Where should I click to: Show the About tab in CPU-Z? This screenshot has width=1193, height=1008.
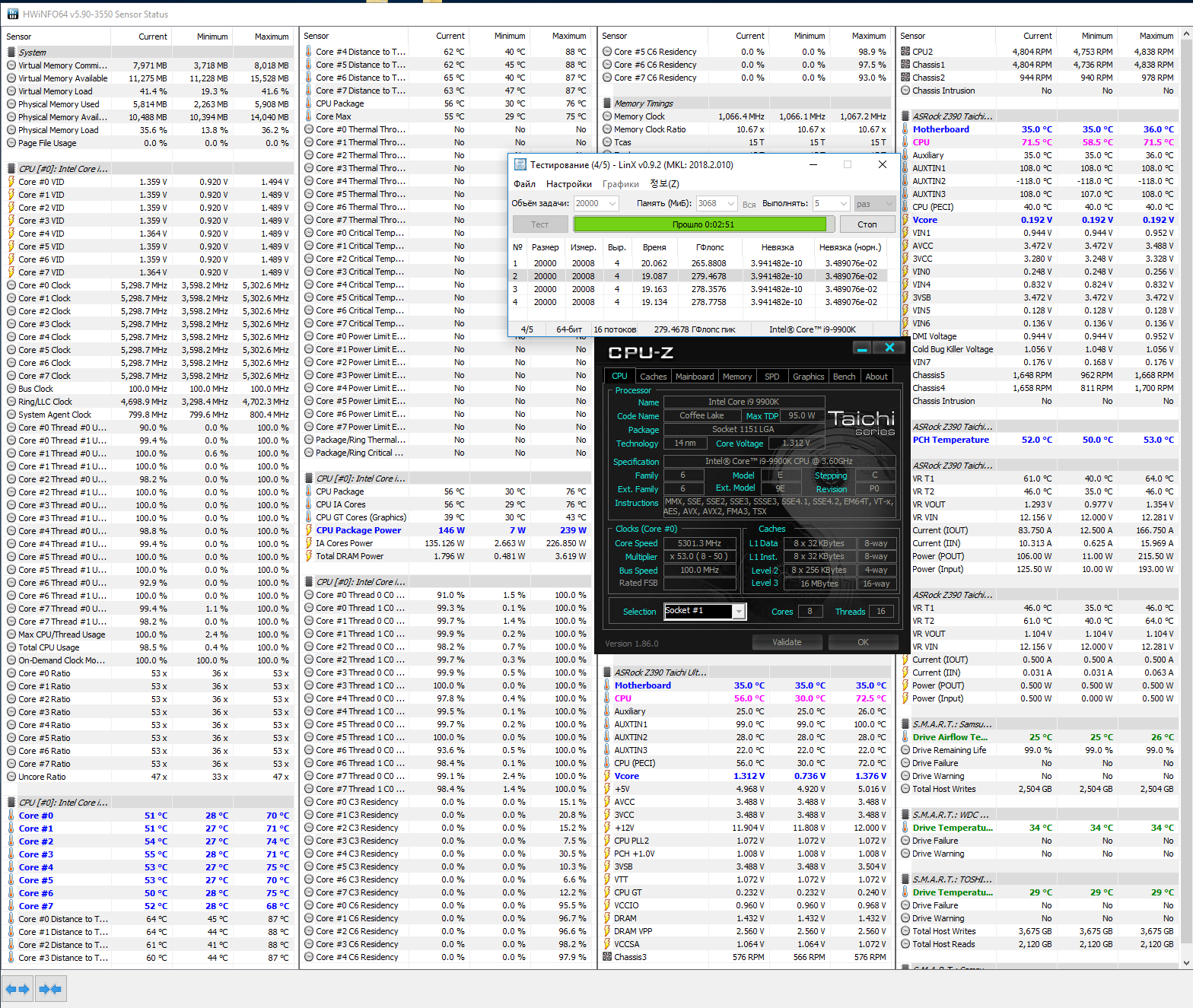876,377
